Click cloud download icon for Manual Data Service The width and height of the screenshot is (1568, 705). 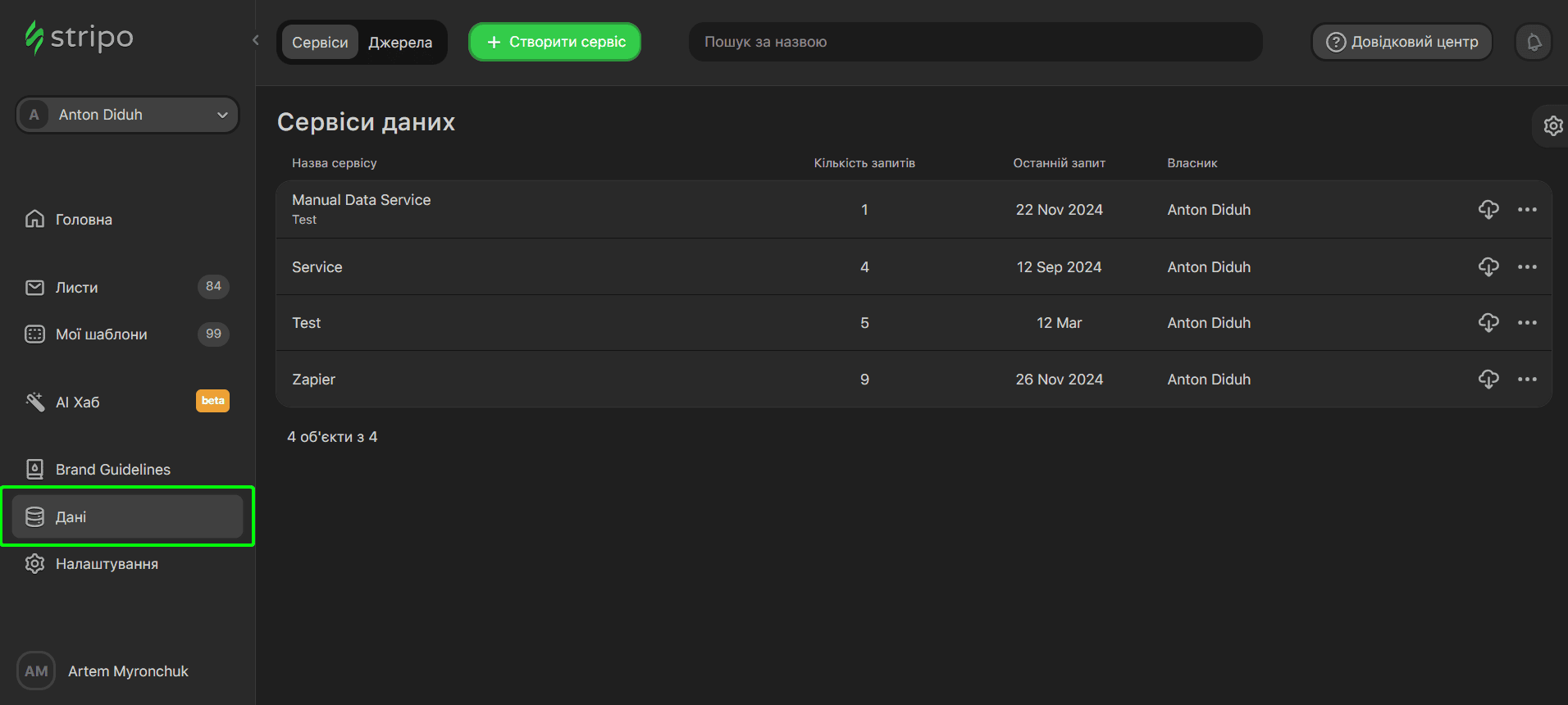[x=1488, y=210]
